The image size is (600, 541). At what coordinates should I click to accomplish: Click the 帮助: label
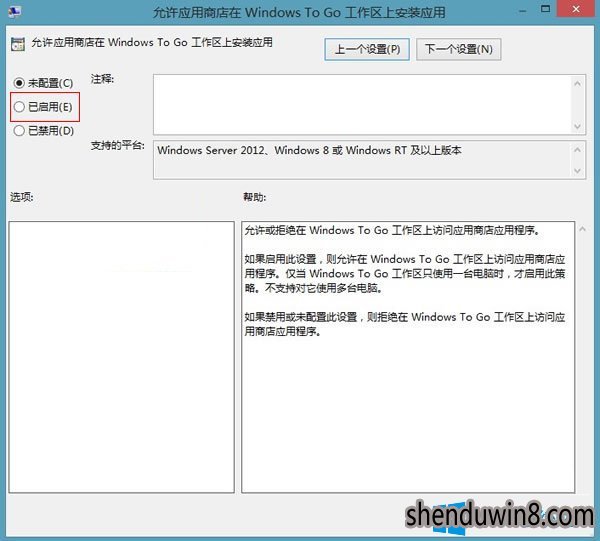tap(255, 197)
